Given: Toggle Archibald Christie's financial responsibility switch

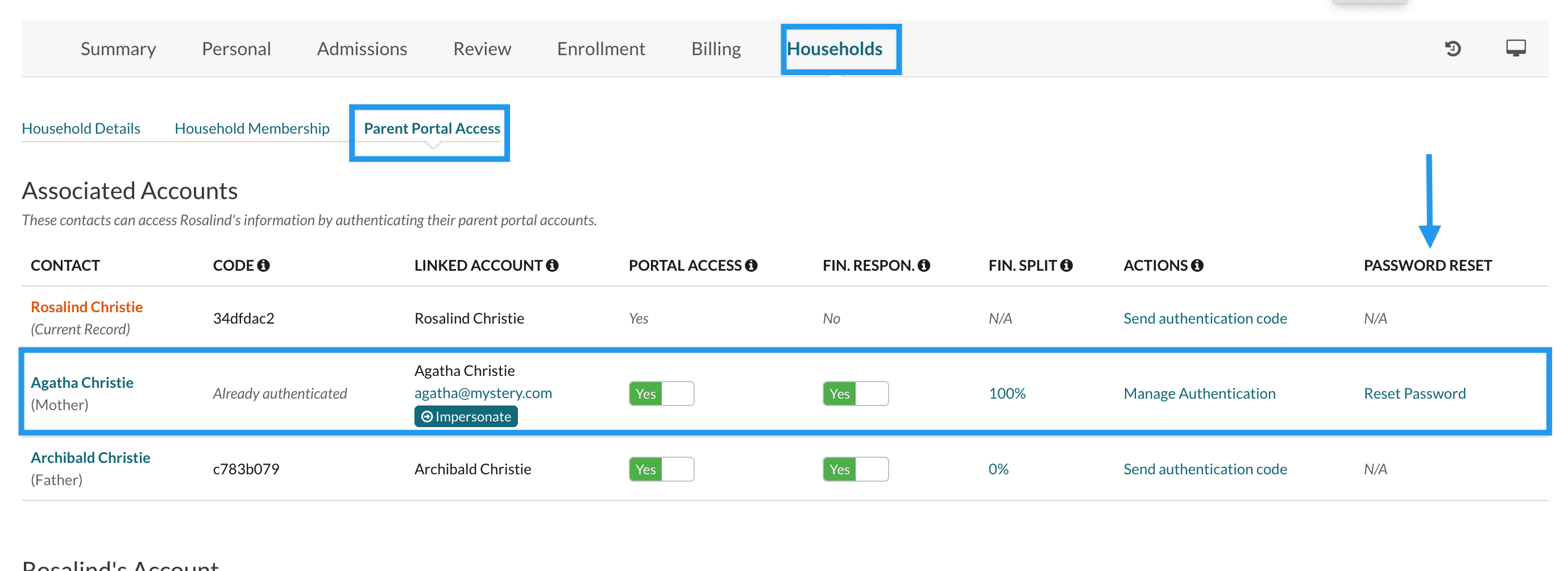Looking at the screenshot, I should pos(854,469).
